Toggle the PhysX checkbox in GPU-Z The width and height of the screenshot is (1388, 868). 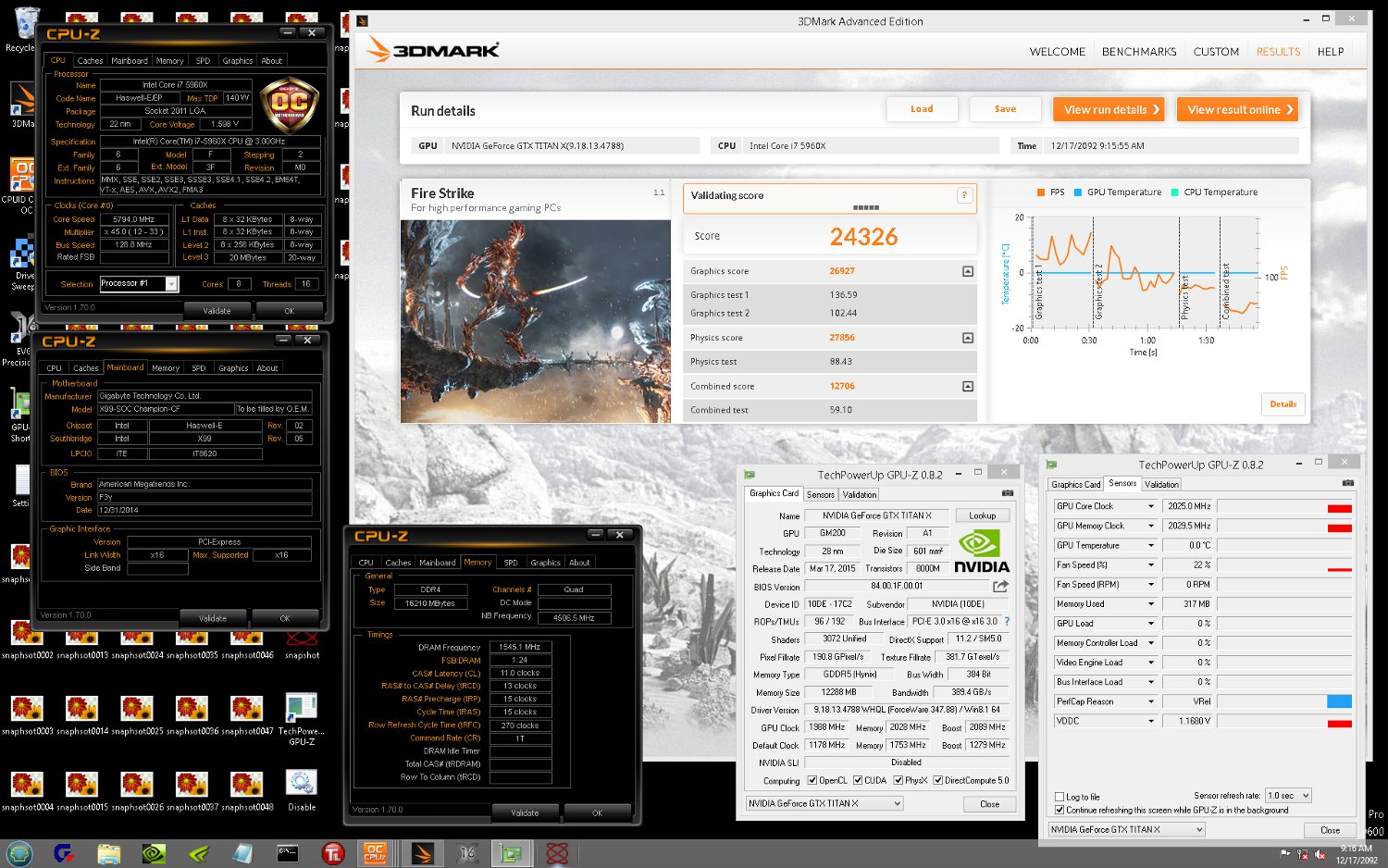pos(898,780)
